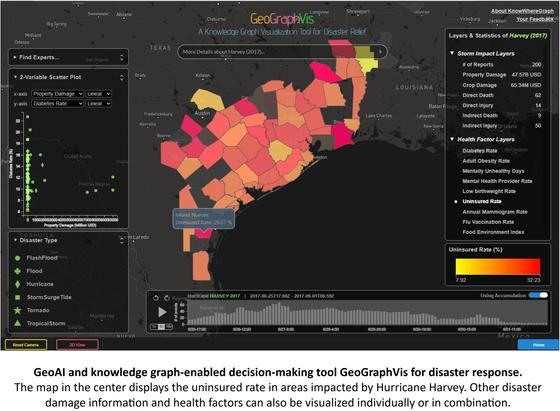This screenshot has width=560, height=411.
Task: Select the Tornado star icon
Action: tap(17, 310)
